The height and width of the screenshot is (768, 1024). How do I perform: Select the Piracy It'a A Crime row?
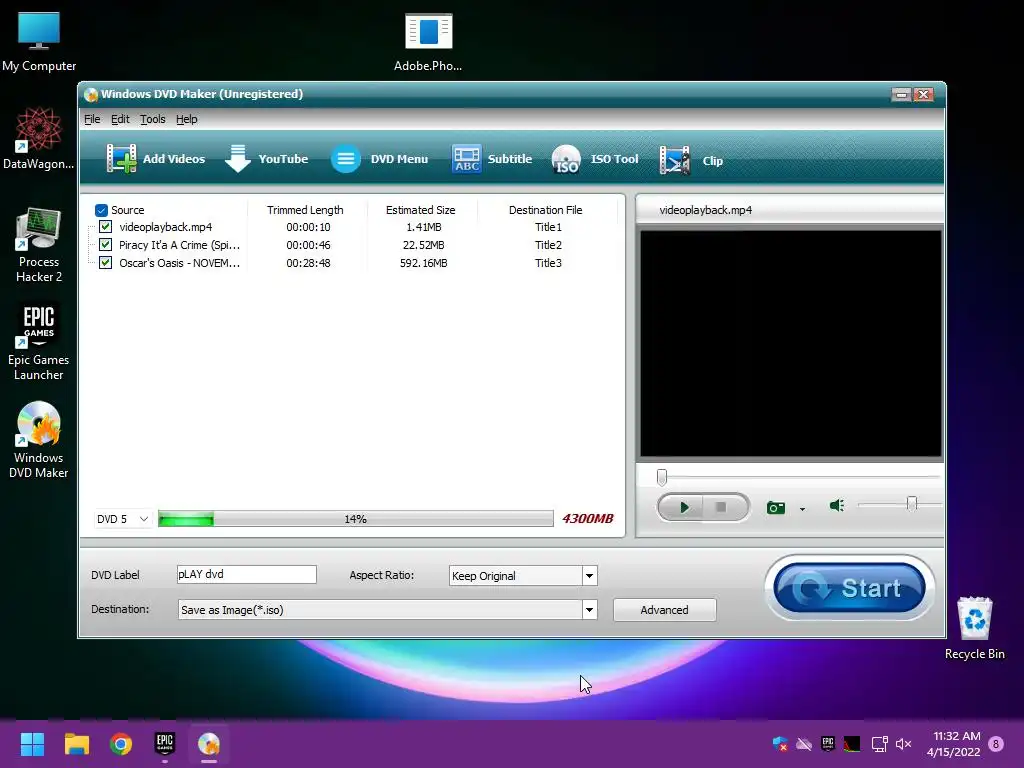point(353,245)
